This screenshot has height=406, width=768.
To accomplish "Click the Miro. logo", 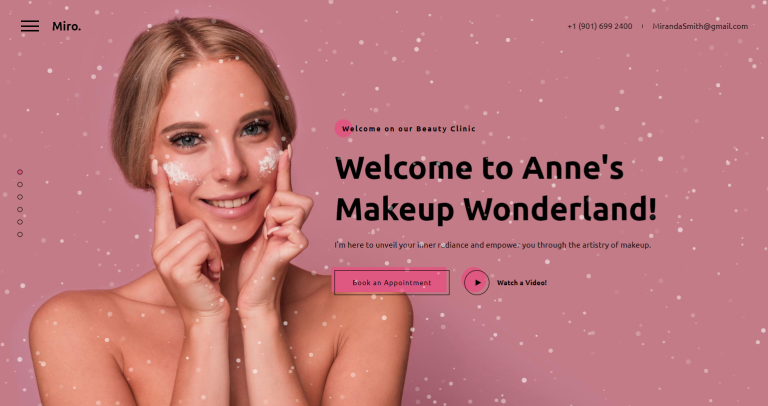I will tap(66, 26).
